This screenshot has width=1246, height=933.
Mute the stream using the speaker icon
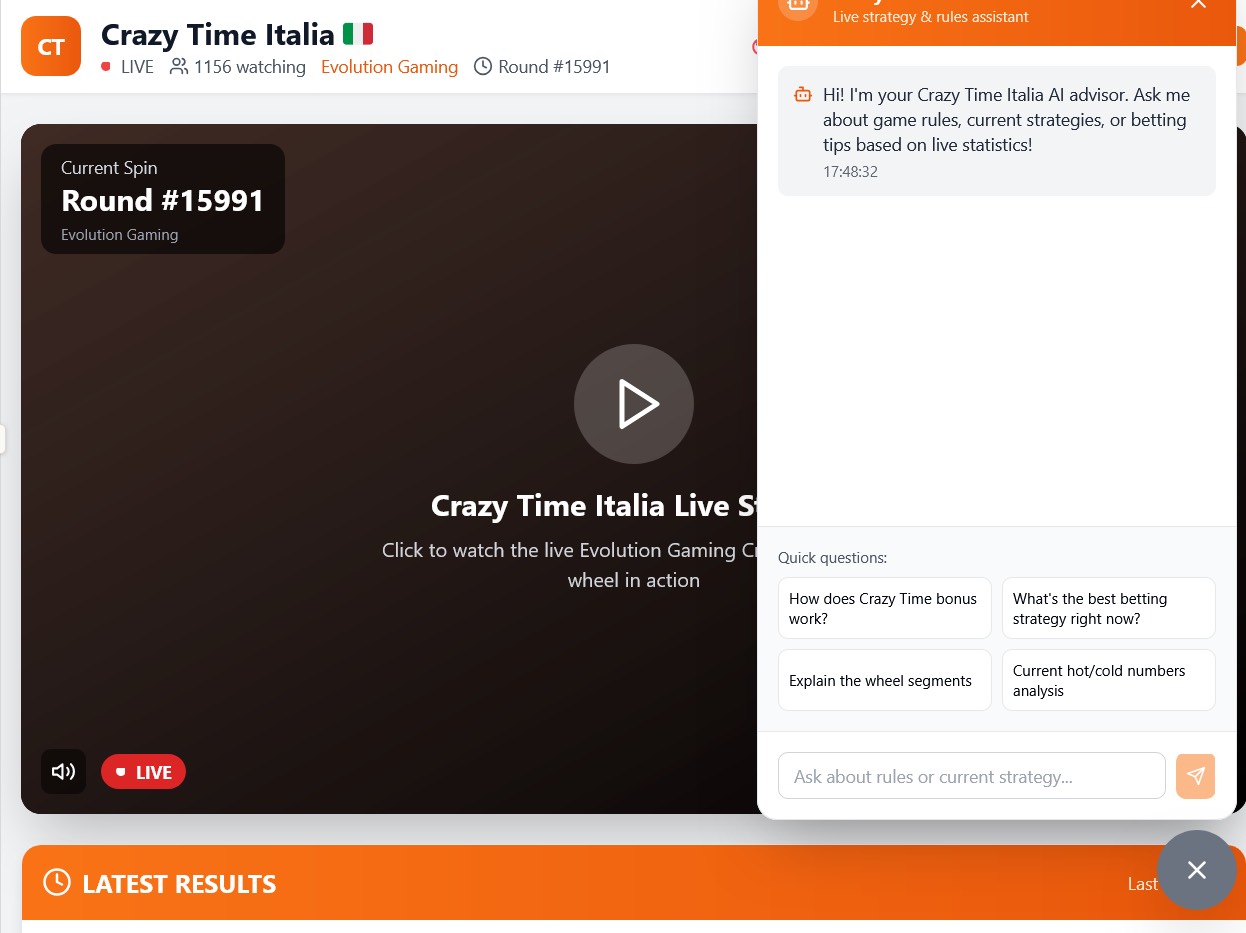(63, 771)
